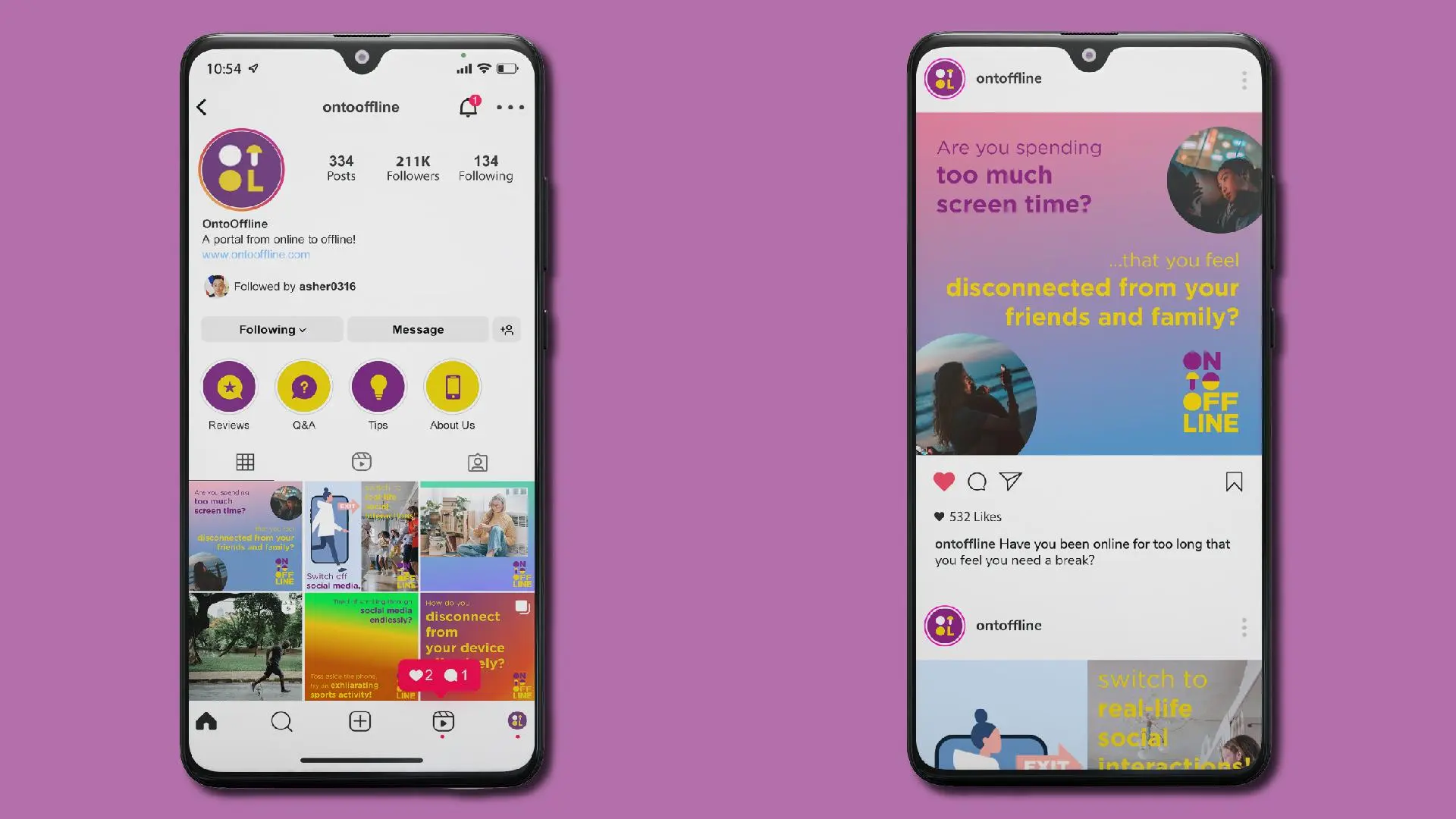Screen dimensions: 1456x819
Task: Toggle the like button on the post
Action: 943,481
